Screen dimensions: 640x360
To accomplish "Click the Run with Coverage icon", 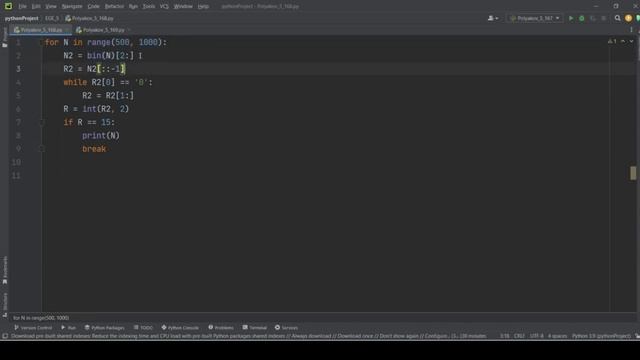I will tap(593, 18).
